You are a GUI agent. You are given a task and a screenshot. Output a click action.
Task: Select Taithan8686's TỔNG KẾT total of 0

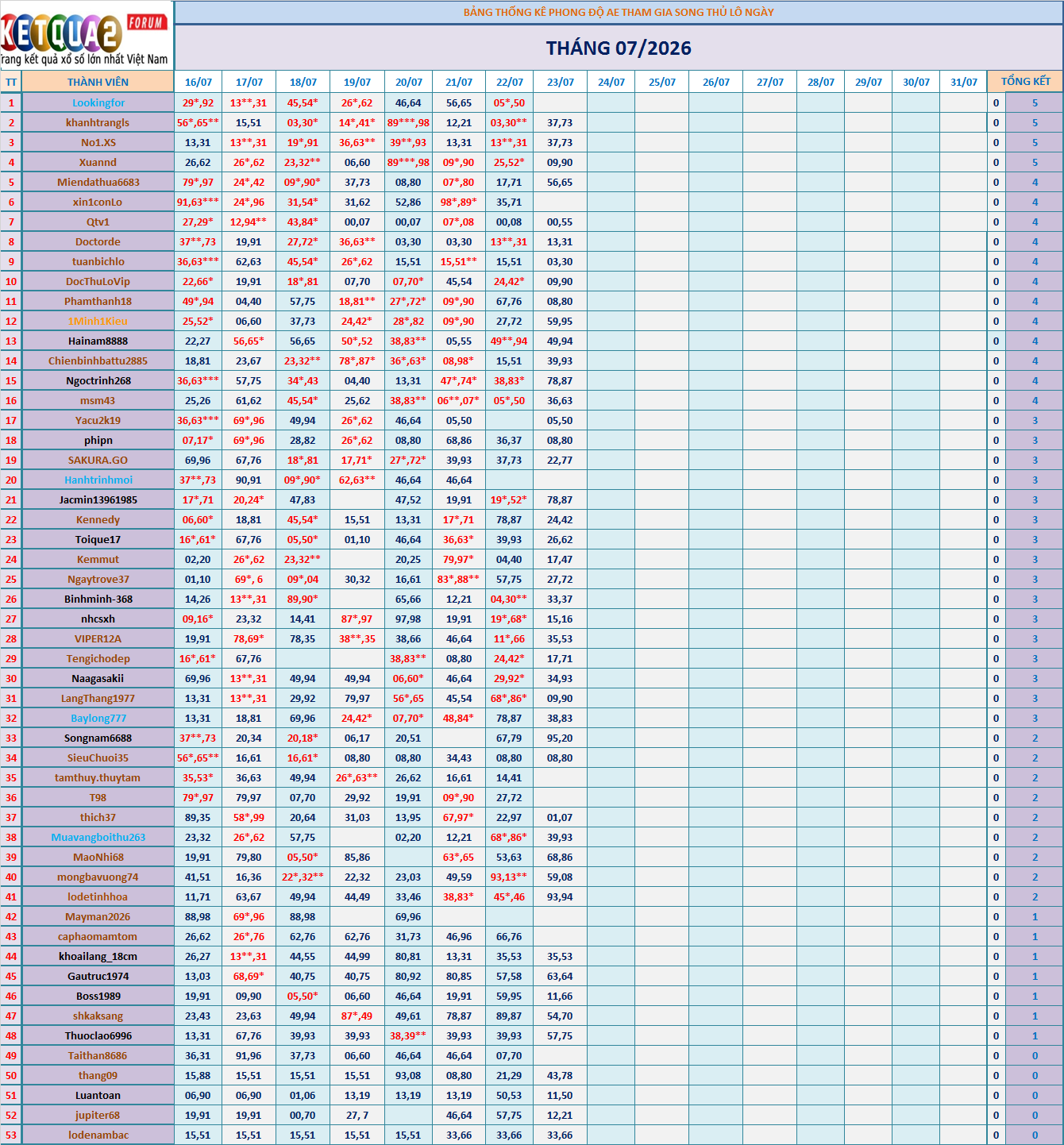1035,1055
